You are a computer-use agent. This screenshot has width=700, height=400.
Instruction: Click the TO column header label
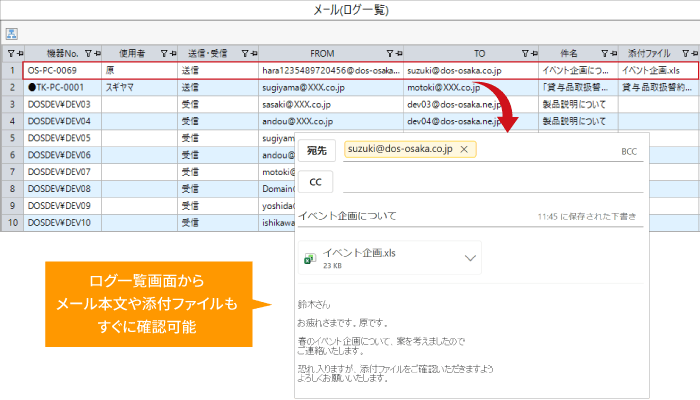click(x=479, y=54)
